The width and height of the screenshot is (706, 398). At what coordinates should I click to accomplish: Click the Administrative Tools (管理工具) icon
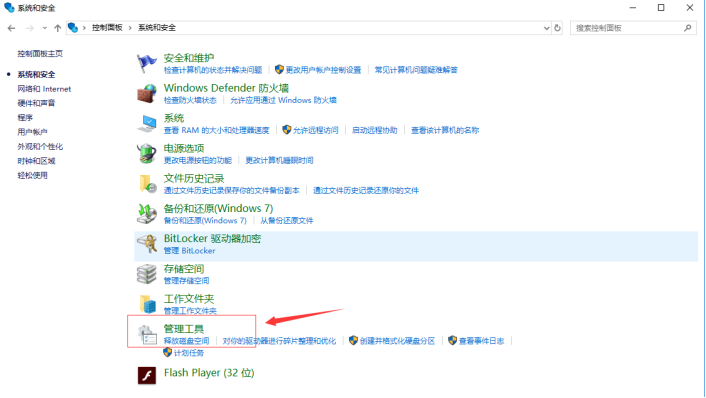coord(146,335)
